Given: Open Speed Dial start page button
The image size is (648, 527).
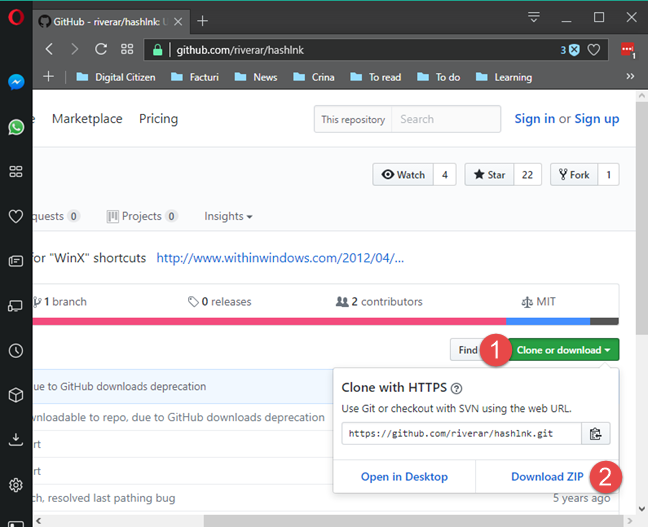Looking at the screenshot, I should coord(127,49).
